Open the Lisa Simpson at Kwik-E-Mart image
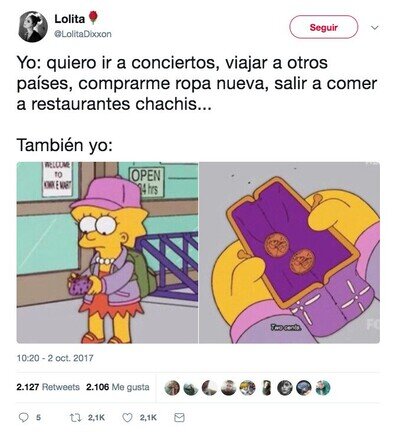This screenshot has height=441, width=400. pos(107,253)
